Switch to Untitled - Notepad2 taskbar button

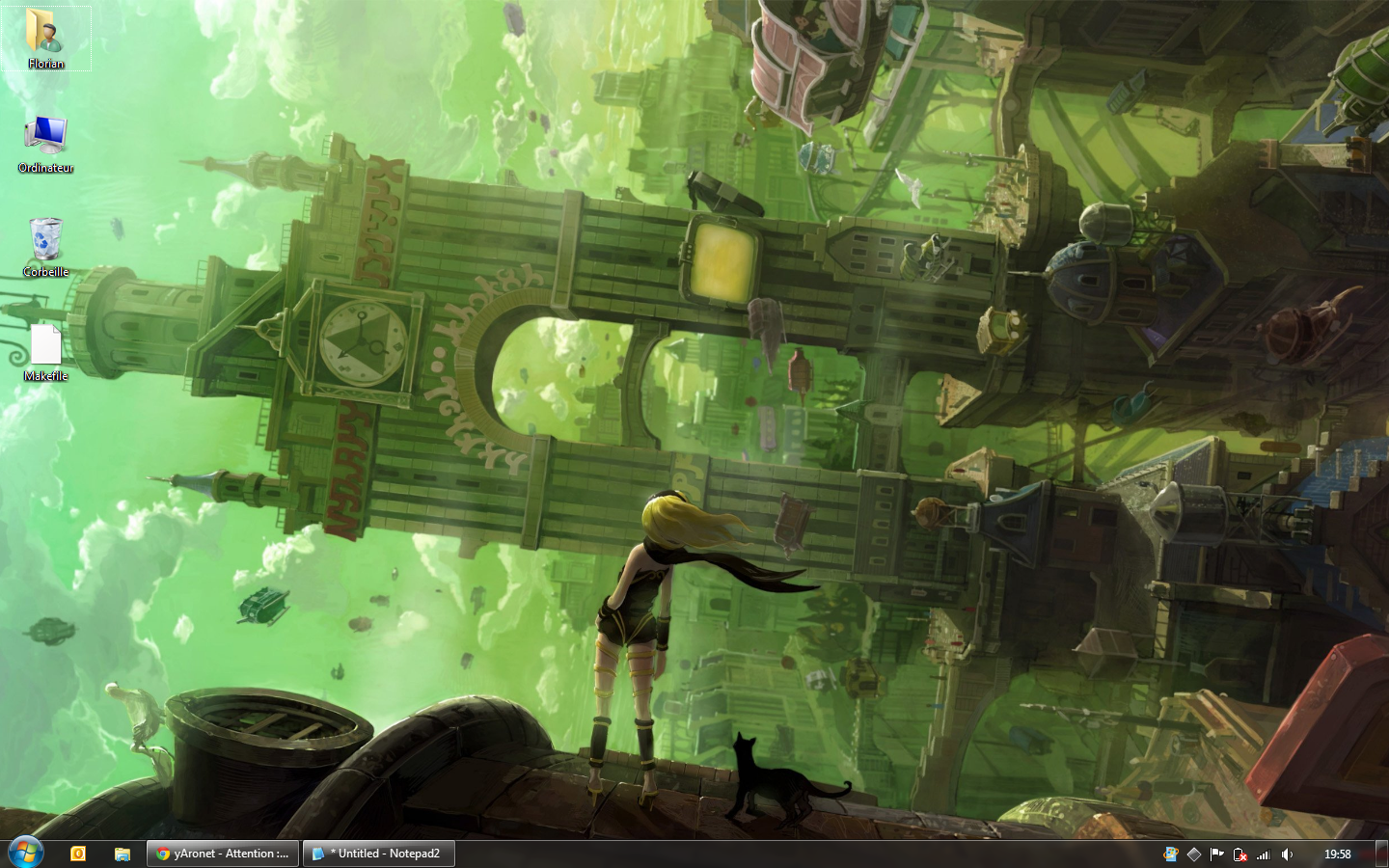[378, 854]
